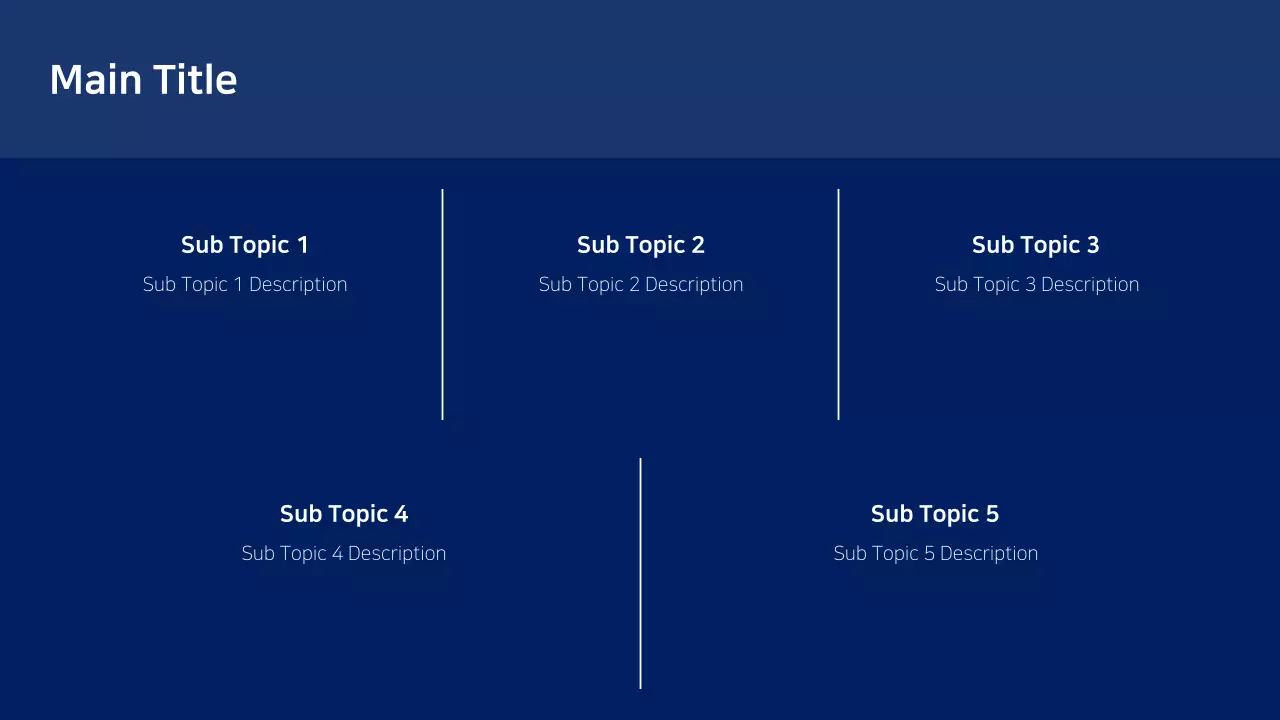Click the Sub Topic 3 Description text

(x=1036, y=284)
